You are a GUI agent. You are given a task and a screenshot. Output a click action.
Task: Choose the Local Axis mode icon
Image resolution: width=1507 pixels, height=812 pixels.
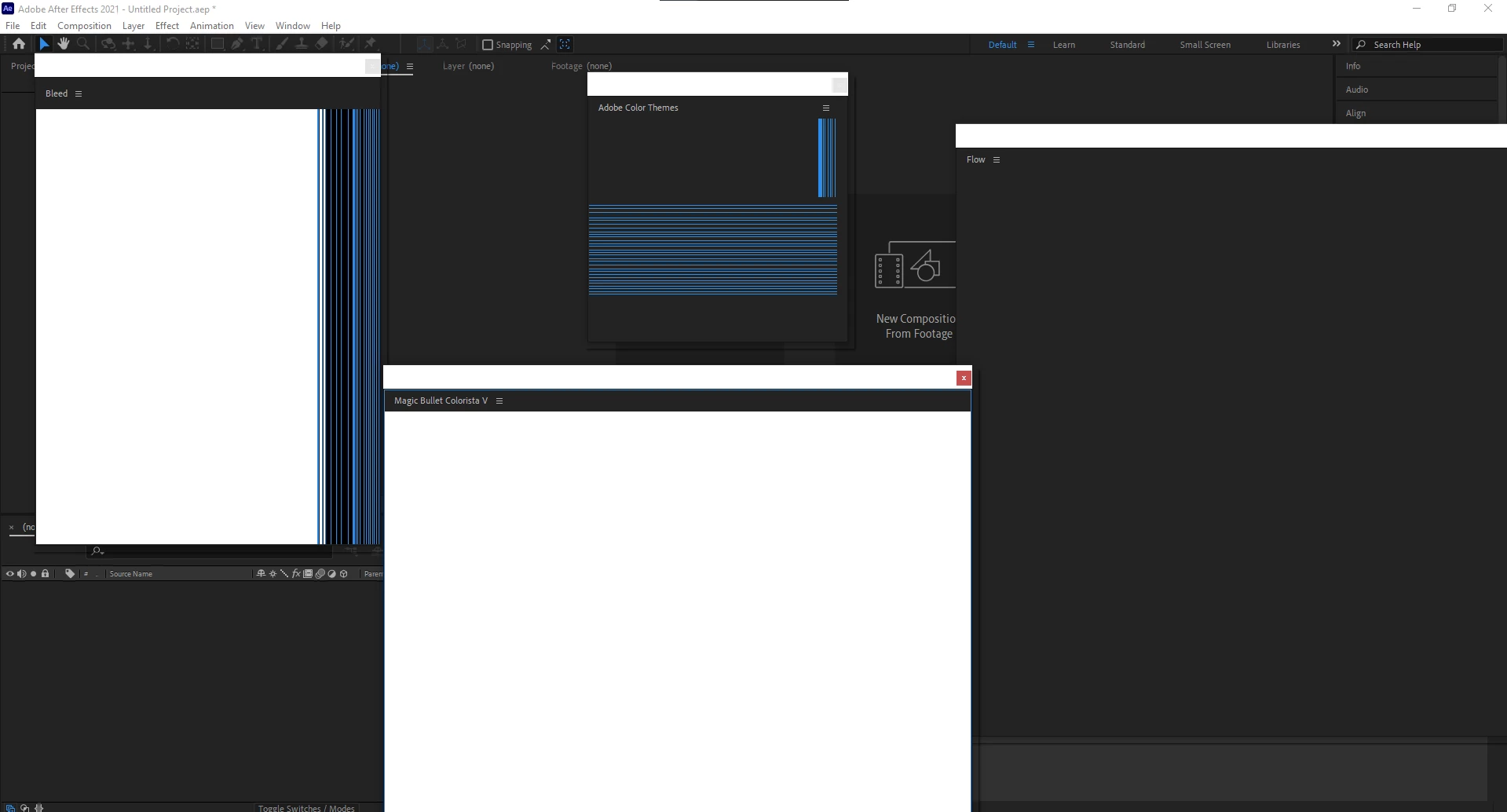click(x=424, y=45)
